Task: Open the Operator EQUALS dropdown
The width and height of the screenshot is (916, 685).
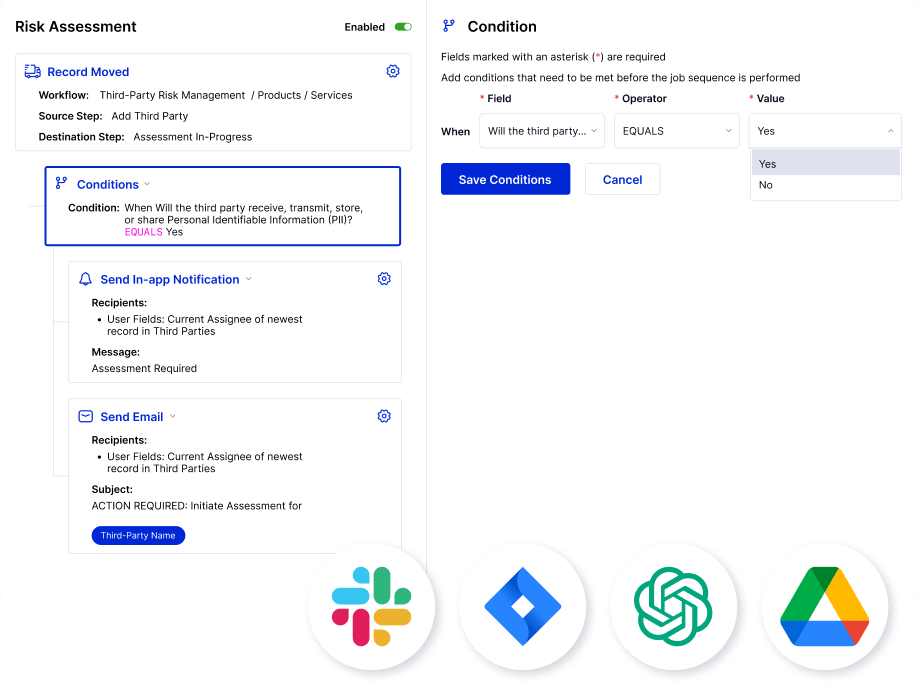Action: pos(676,131)
